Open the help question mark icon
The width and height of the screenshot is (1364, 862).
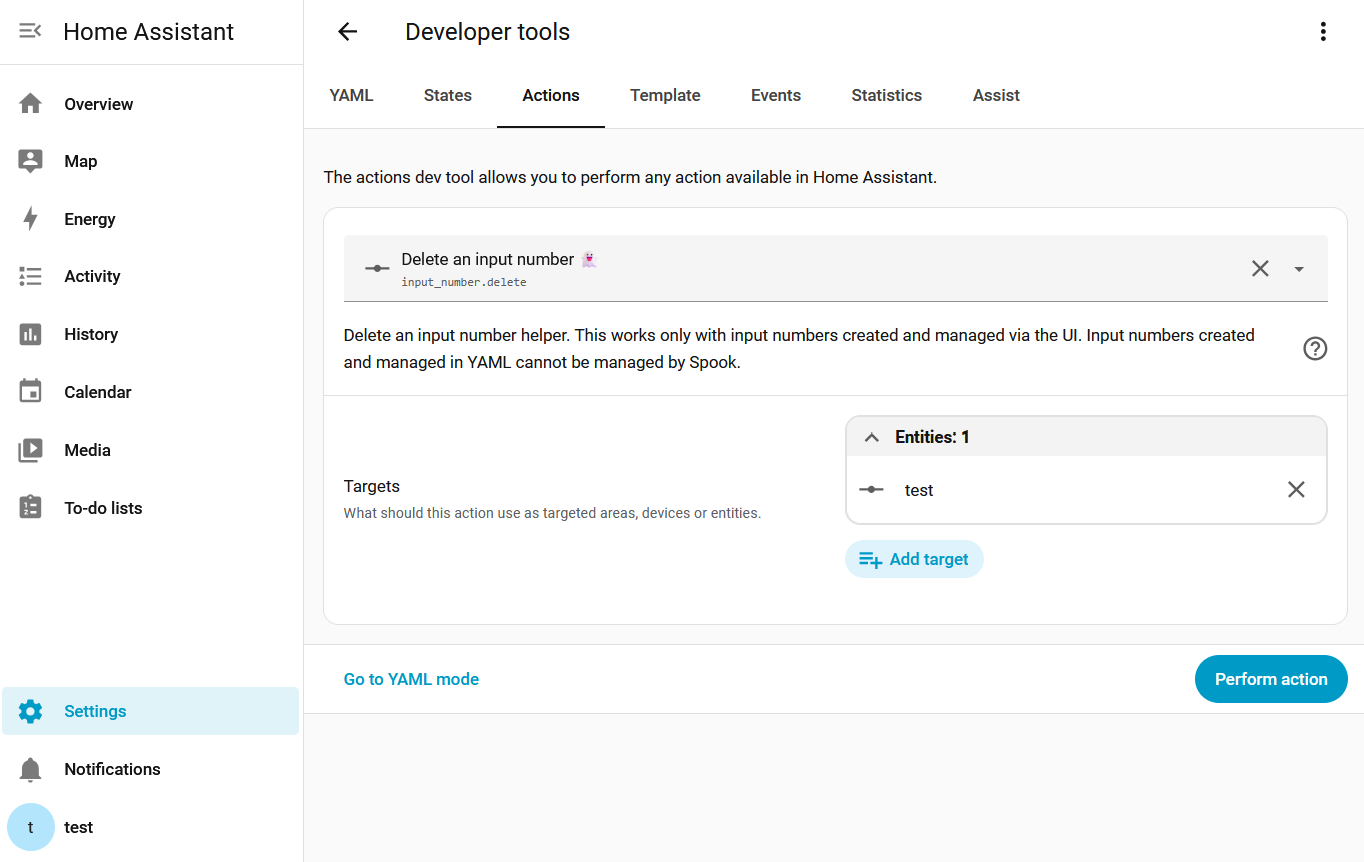coord(1315,349)
